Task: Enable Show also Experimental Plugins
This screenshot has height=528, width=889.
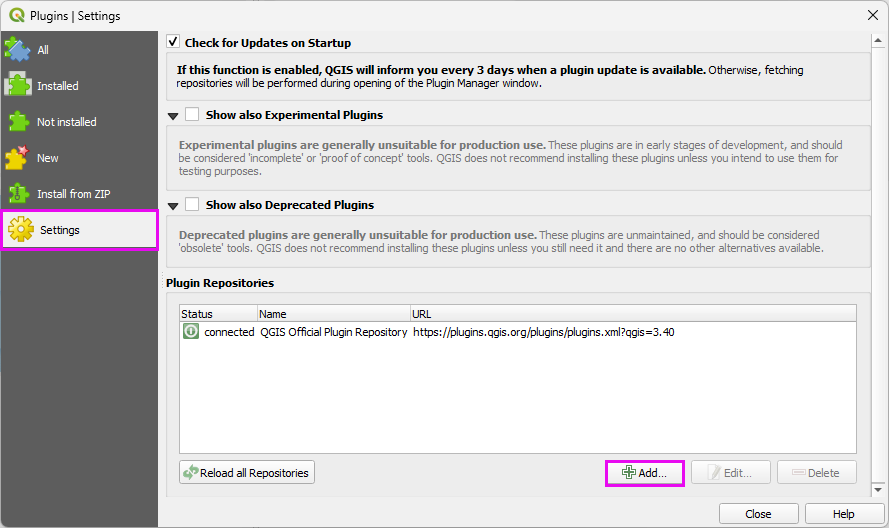Action: [192, 115]
